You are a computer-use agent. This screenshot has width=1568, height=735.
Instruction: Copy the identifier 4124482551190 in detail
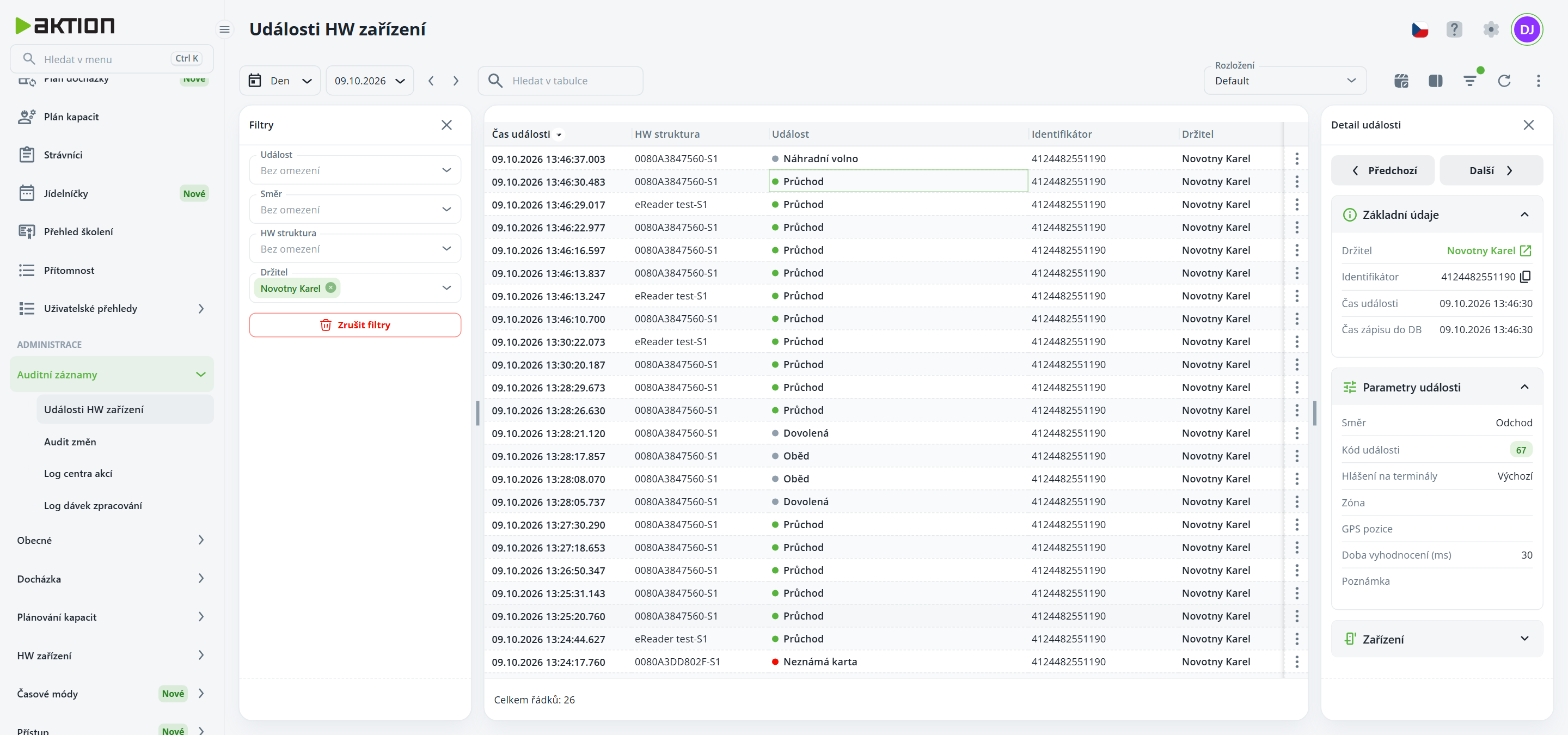point(1526,277)
